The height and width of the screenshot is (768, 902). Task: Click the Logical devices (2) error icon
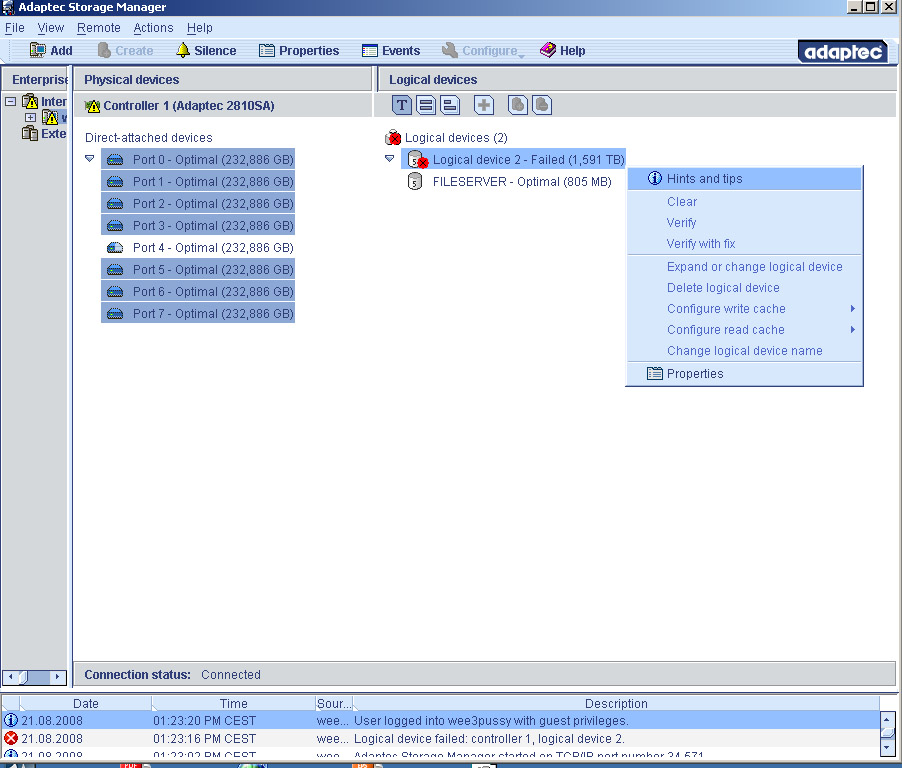pos(393,137)
